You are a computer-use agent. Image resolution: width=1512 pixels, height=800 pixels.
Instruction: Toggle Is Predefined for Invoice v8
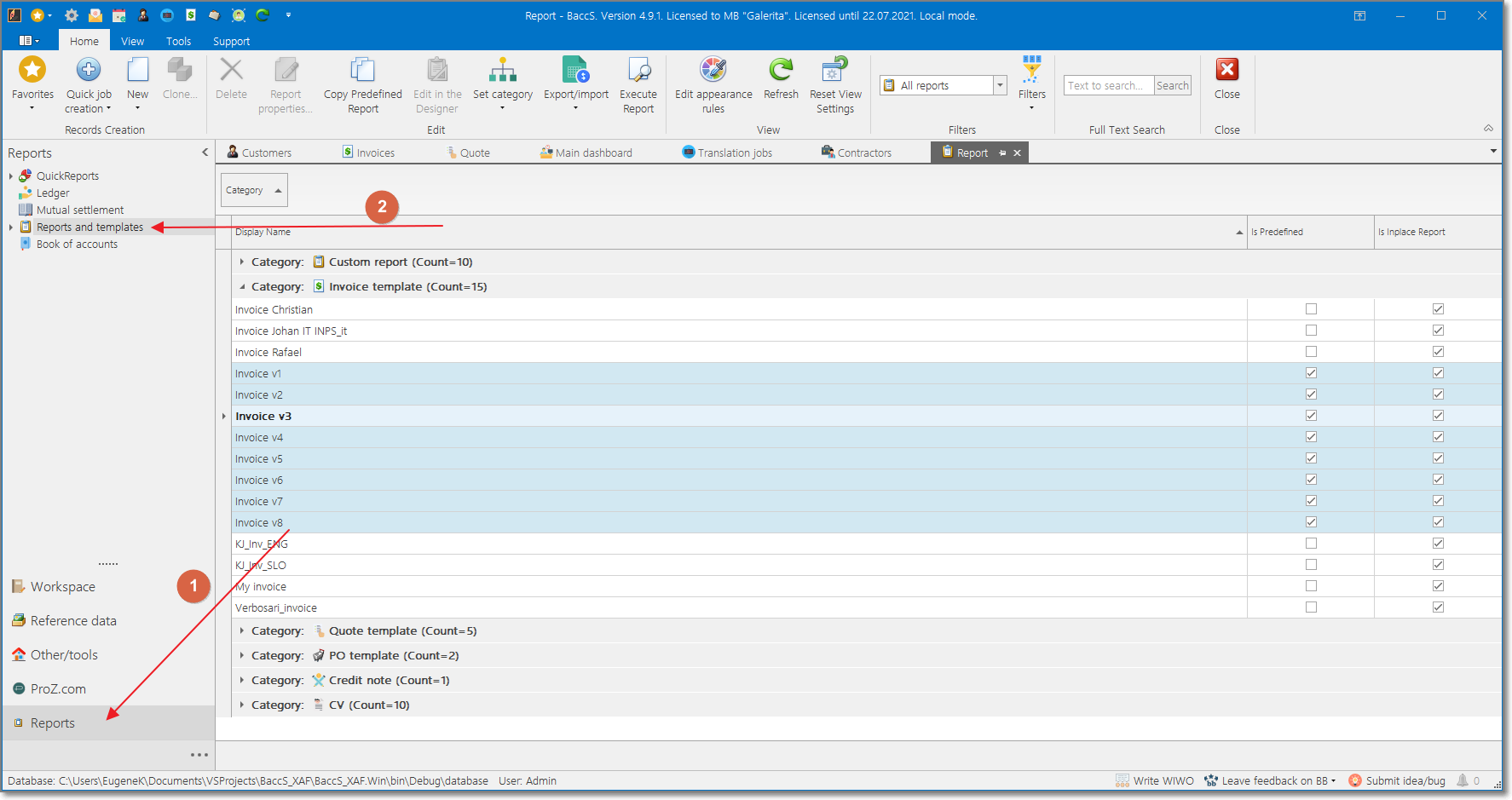click(x=1311, y=522)
